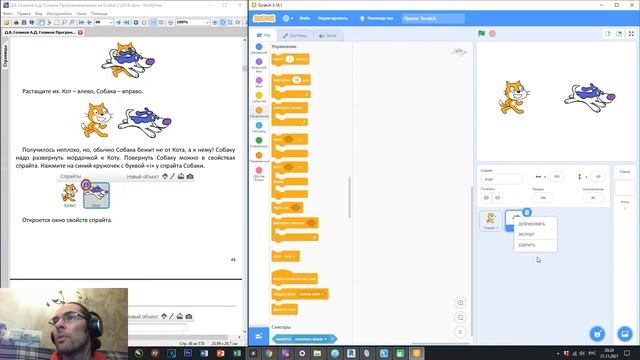This screenshot has height=360, width=640.
Task: Open the Файл menu in Scratch
Action: click(x=304, y=18)
